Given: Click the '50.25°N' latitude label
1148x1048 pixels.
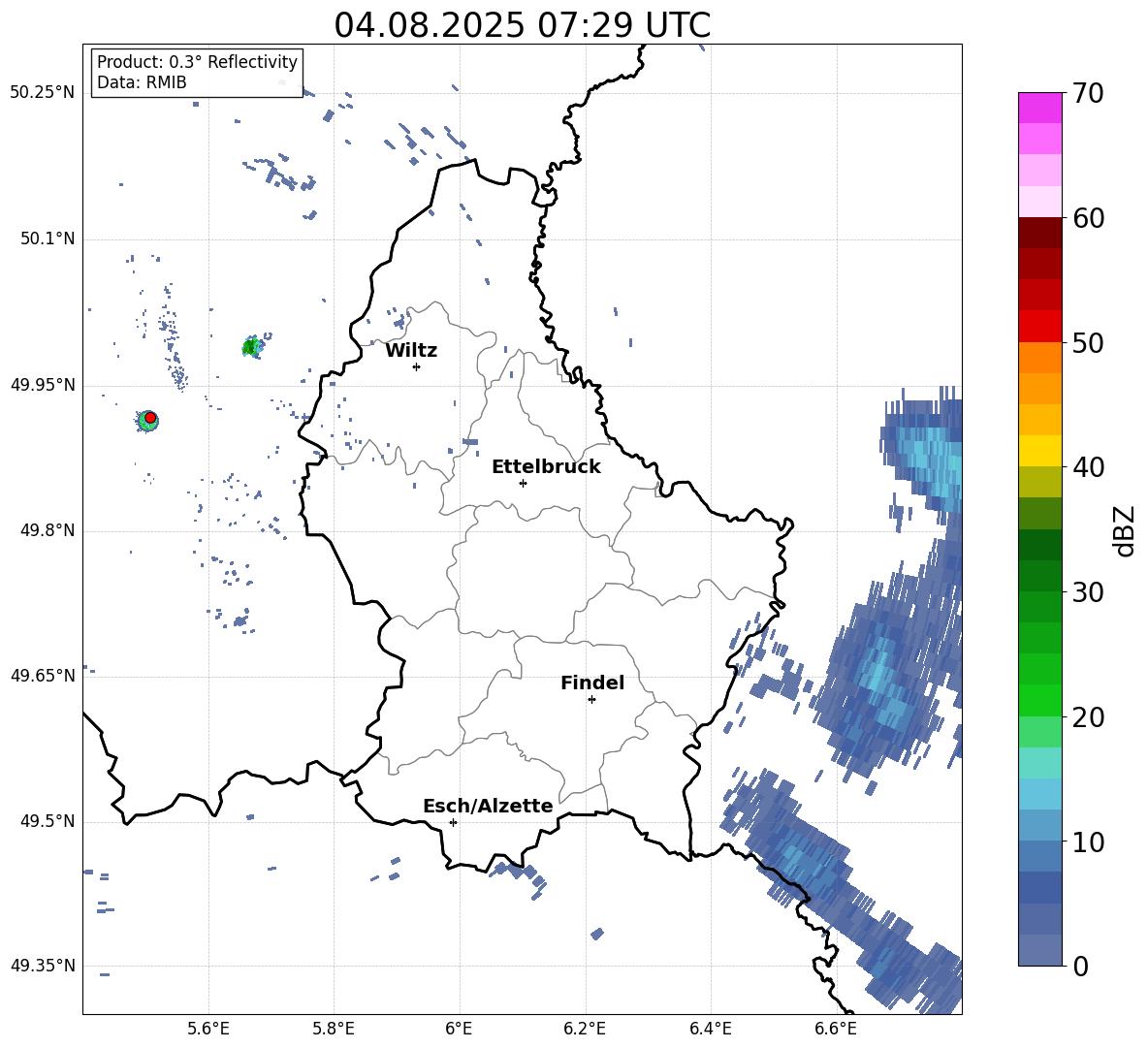Looking at the screenshot, I should pos(43,93).
